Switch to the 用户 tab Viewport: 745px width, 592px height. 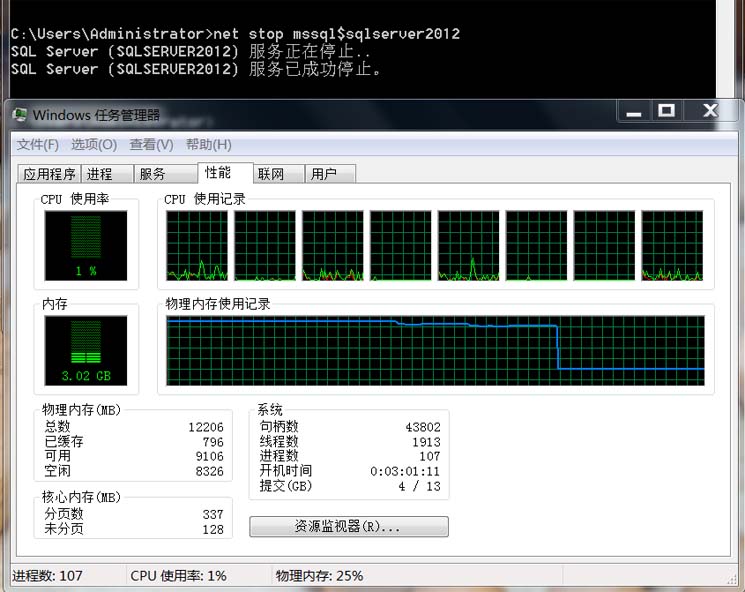point(324,174)
